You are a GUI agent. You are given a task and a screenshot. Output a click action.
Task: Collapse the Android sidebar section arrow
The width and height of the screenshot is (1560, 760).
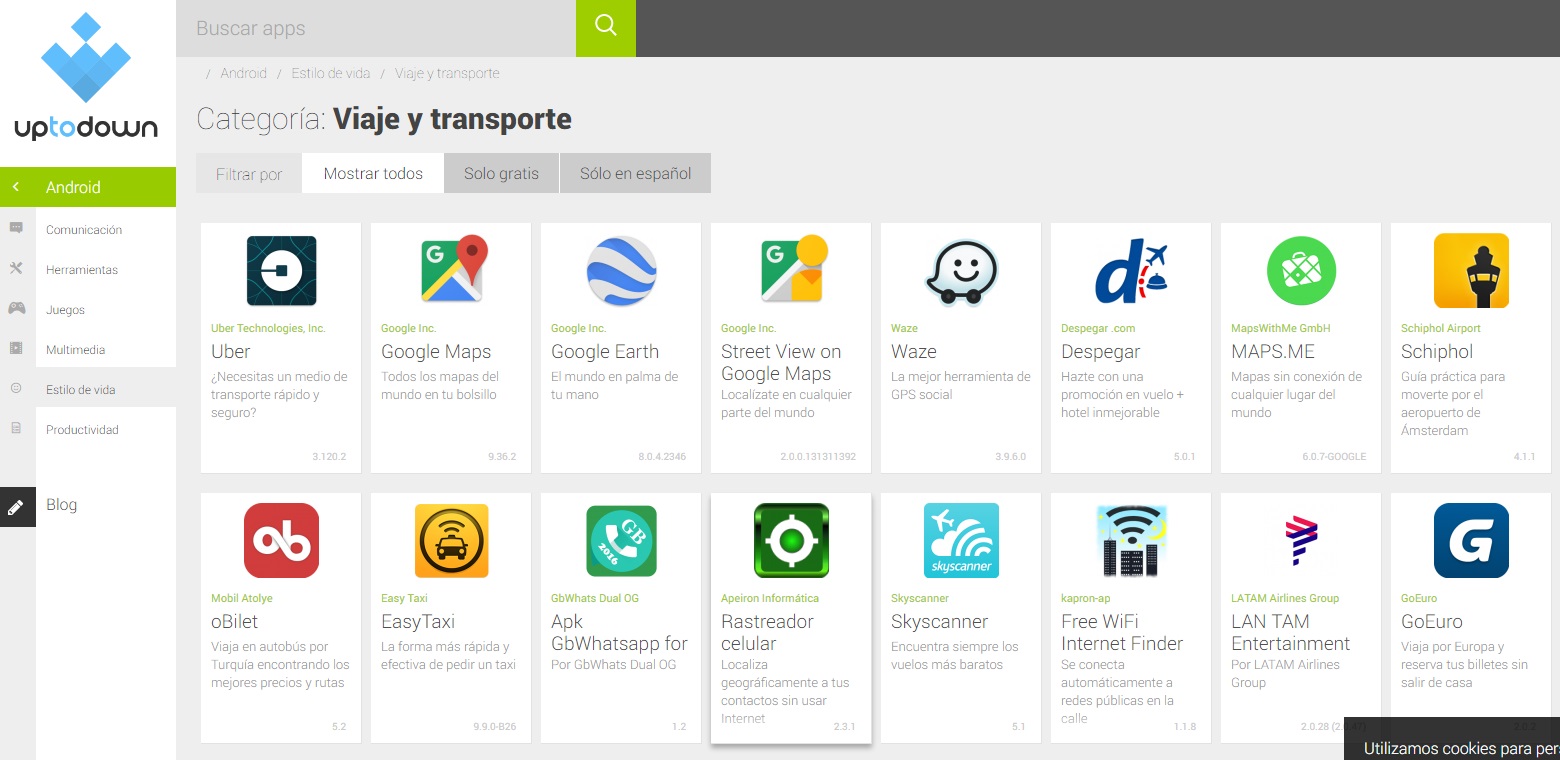(x=16, y=187)
